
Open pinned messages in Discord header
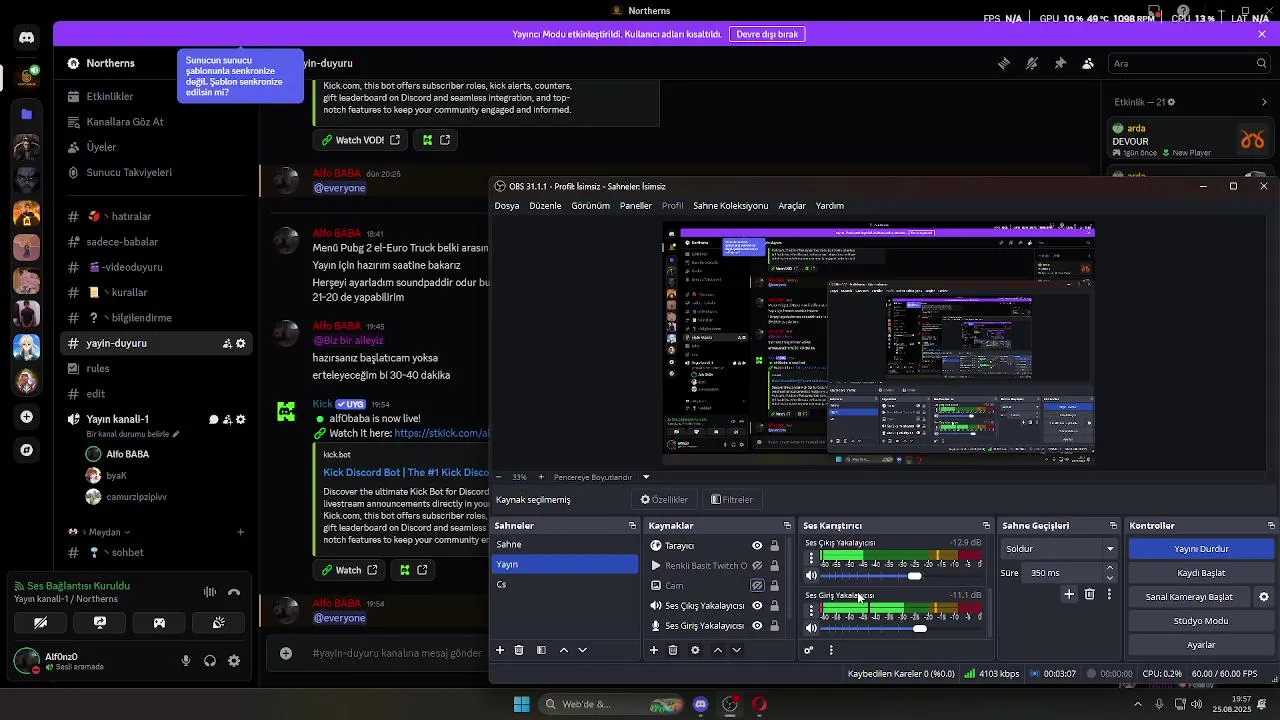[1060, 63]
